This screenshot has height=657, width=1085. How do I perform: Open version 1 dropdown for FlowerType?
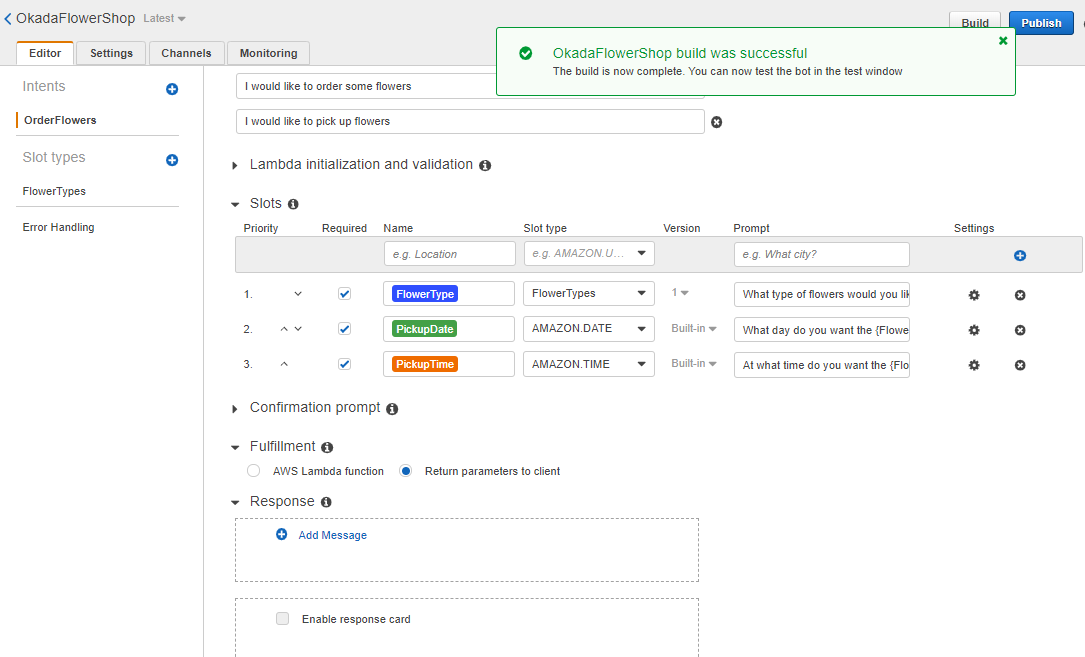(680, 293)
